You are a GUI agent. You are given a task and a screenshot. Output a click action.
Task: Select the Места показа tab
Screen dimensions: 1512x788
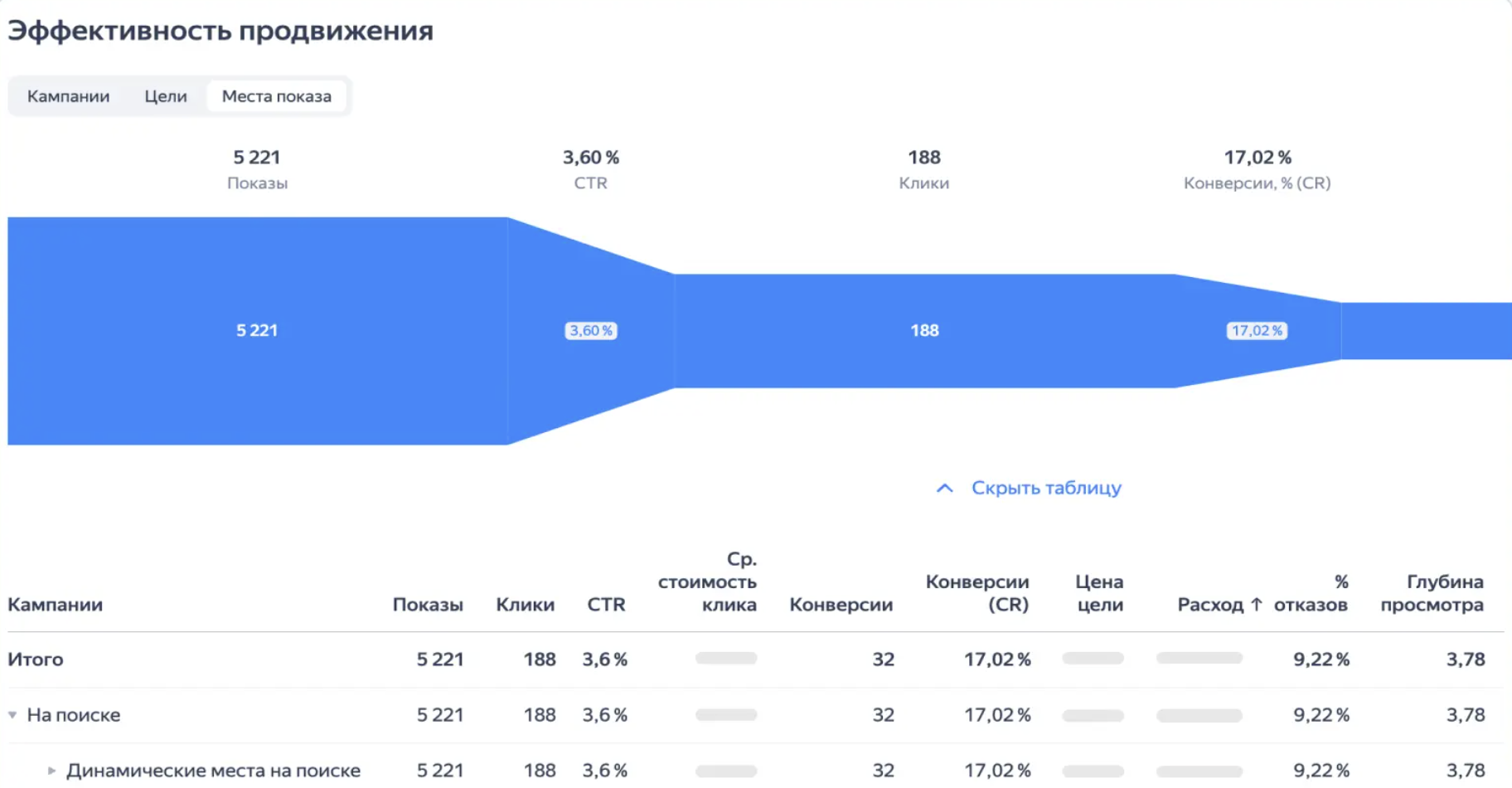(x=276, y=96)
